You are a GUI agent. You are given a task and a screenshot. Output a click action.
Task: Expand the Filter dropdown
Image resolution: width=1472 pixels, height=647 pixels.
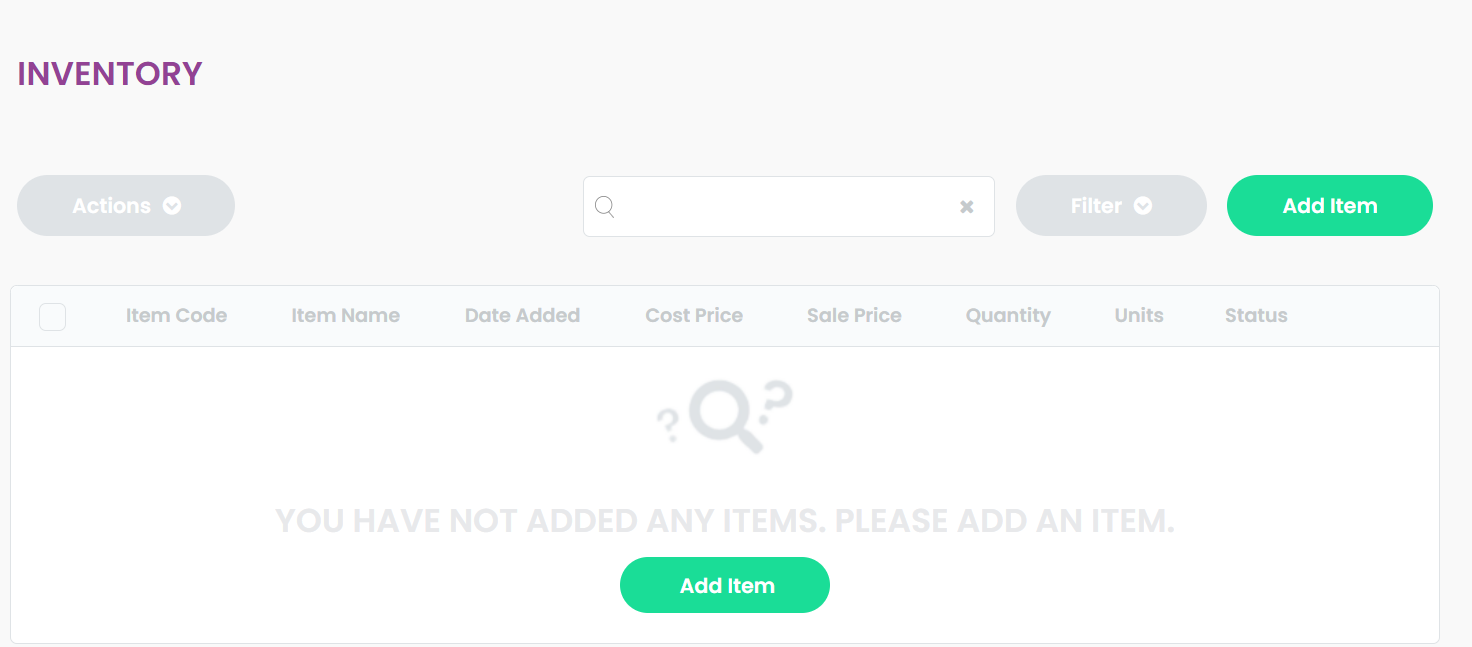pos(1111,206)
